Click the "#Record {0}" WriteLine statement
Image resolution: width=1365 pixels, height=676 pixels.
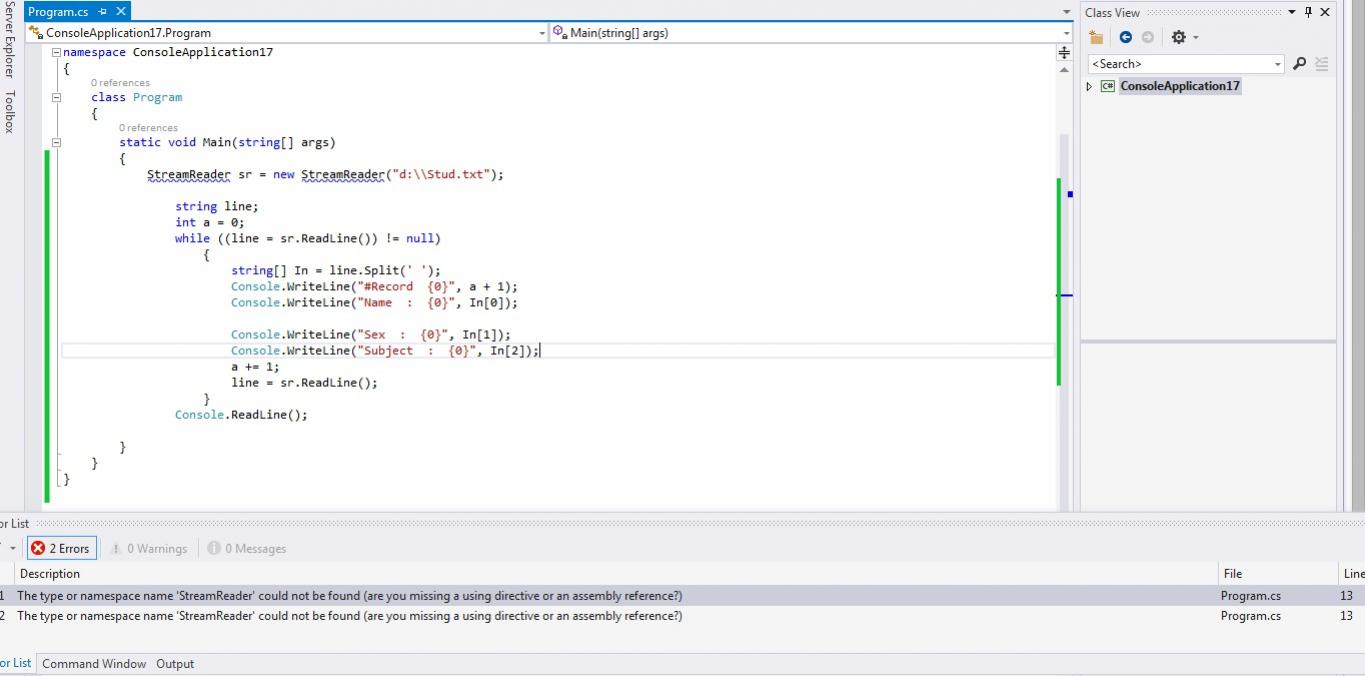coord(374,287)
